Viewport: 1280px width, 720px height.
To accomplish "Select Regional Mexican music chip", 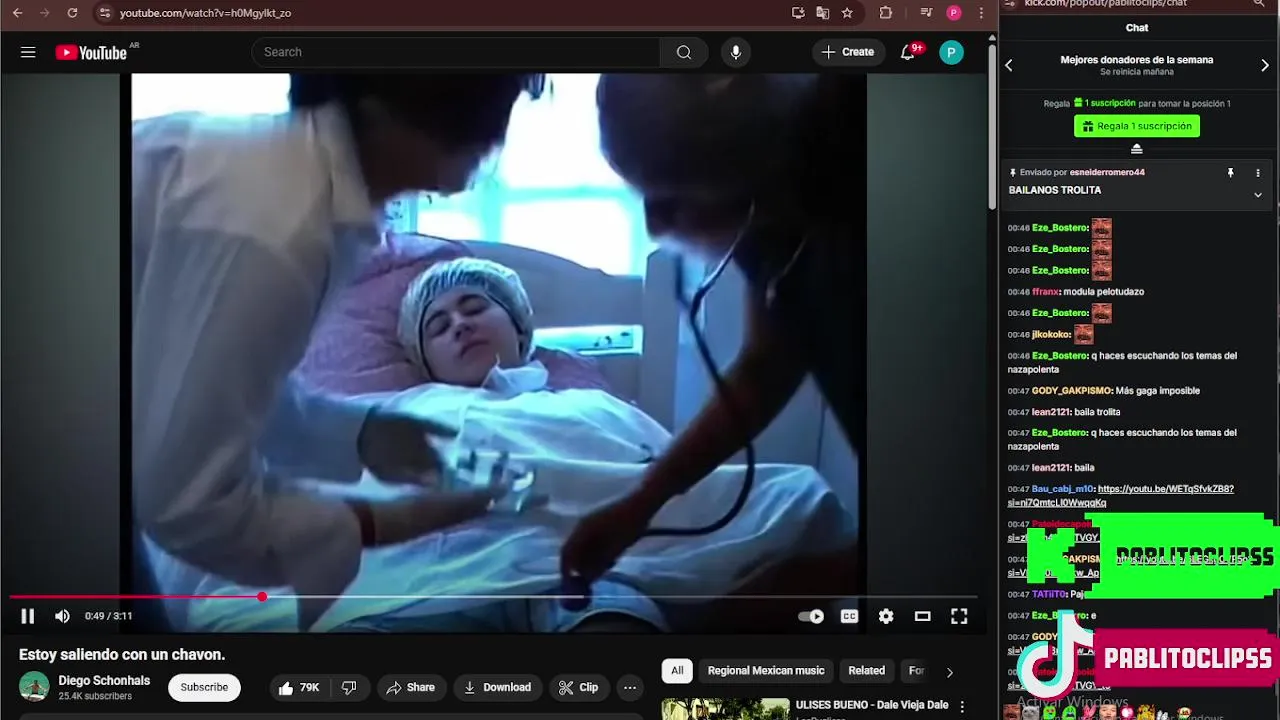I will [766, 671].
